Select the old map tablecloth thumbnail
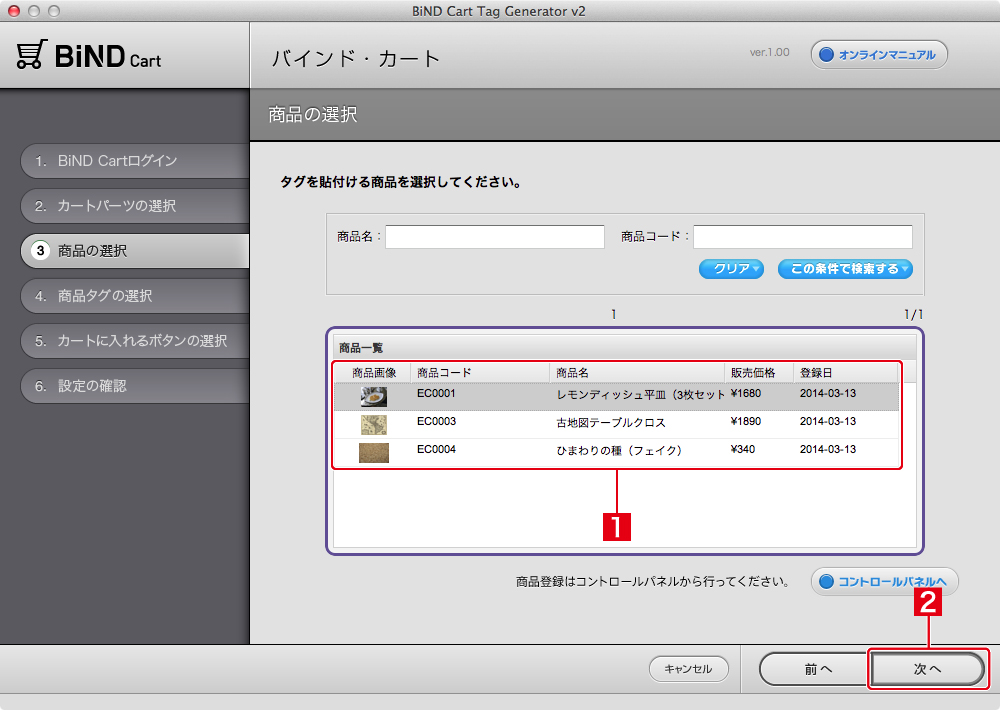This screenshot has height=710, width=1000. click(374, 425)
